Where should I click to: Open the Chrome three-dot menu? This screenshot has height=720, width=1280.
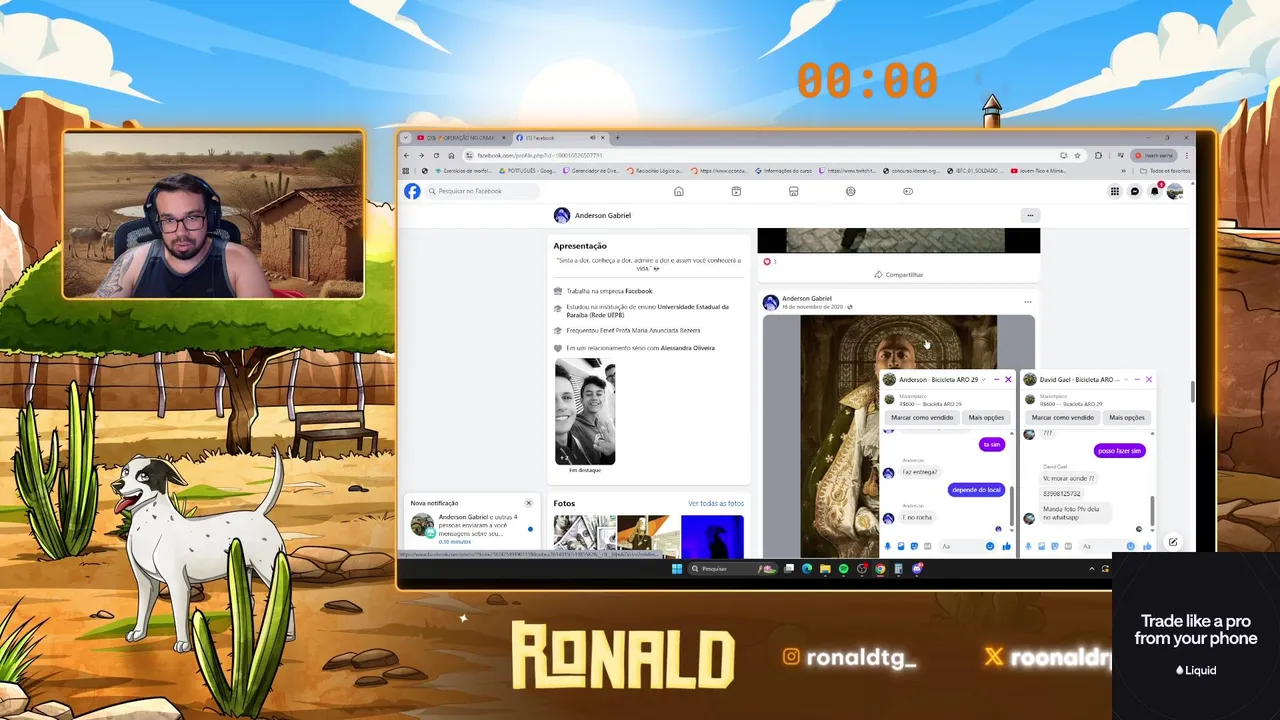click(1187, 155)
